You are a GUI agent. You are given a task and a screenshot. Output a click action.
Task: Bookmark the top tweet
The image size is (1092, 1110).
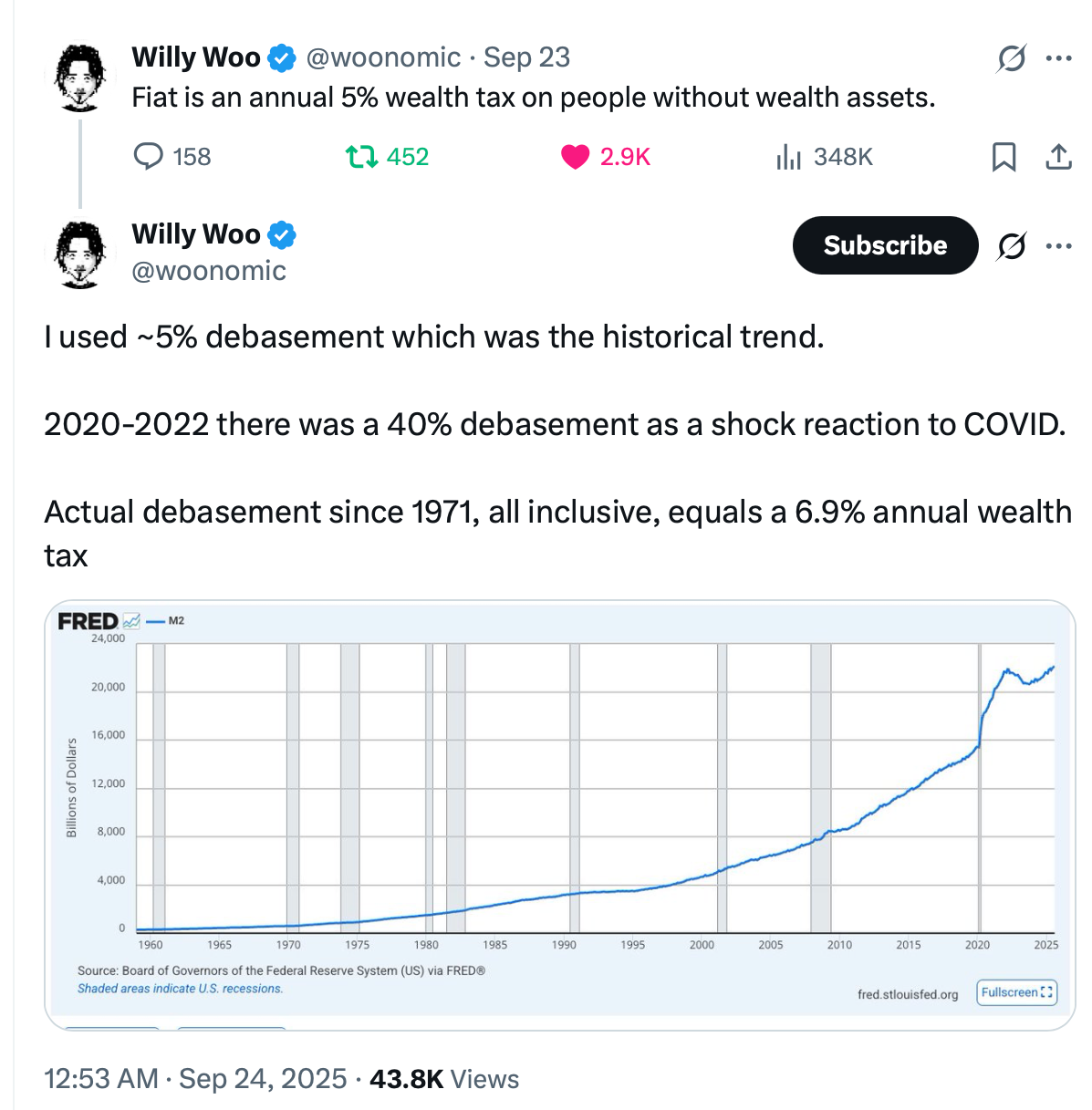pyautogui.click(x=1004, y=157)
